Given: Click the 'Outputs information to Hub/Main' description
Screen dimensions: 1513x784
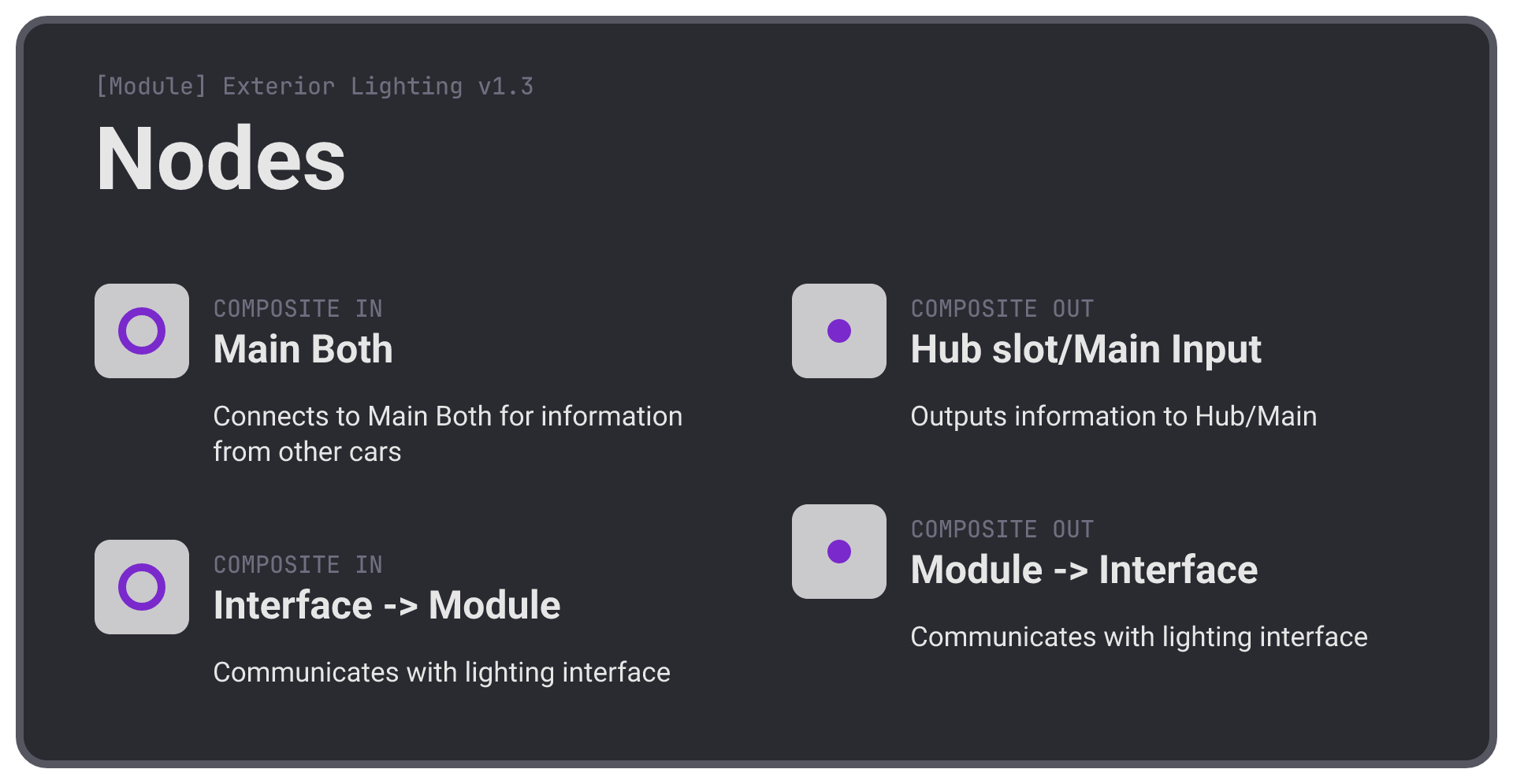Looking at the screenshot, I should [x=1113, y=416].
